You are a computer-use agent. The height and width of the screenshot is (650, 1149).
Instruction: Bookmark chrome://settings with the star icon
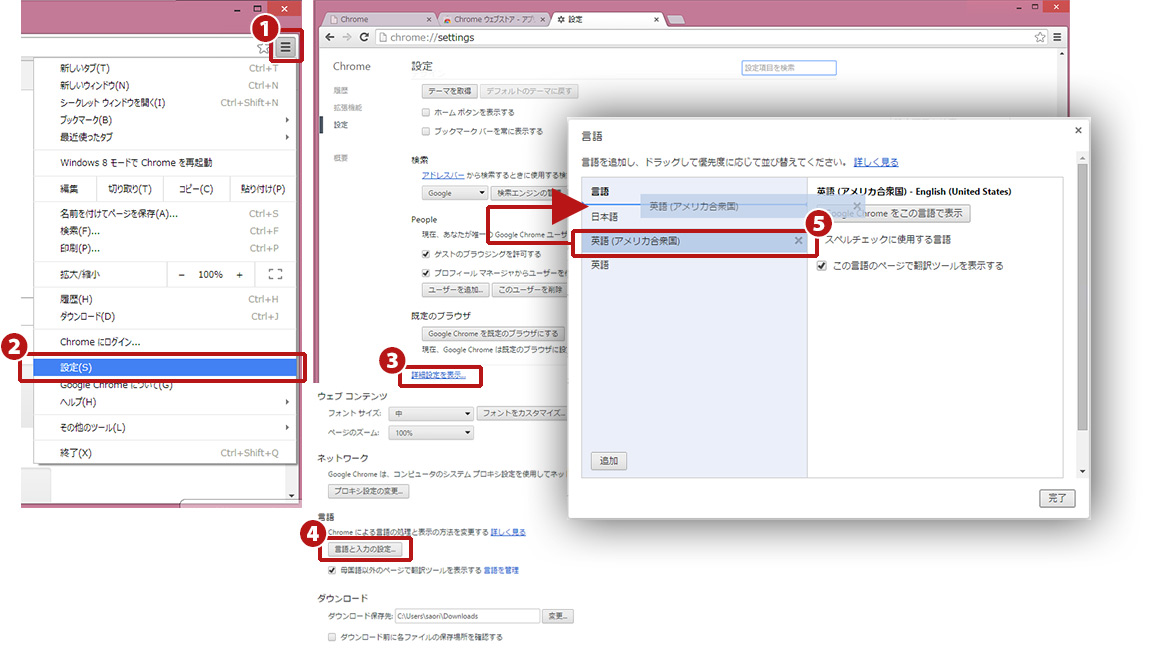pos(1040,37)
